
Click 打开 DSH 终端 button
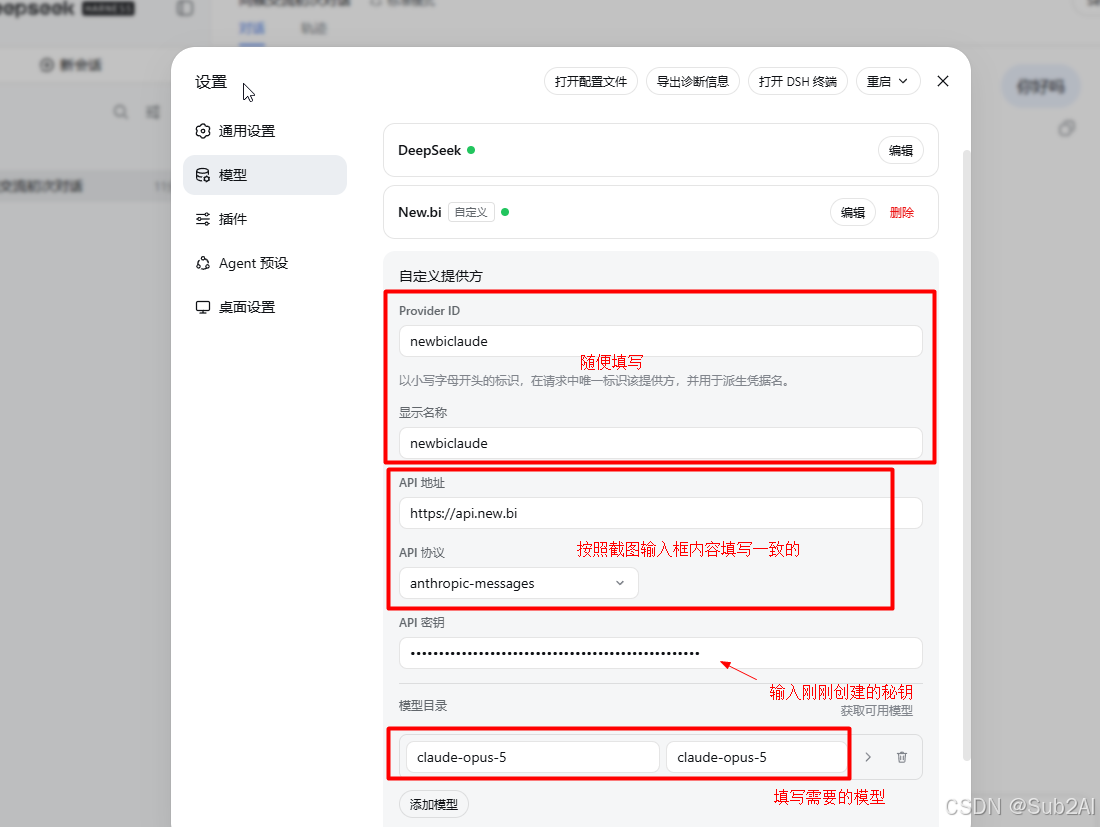798,81
